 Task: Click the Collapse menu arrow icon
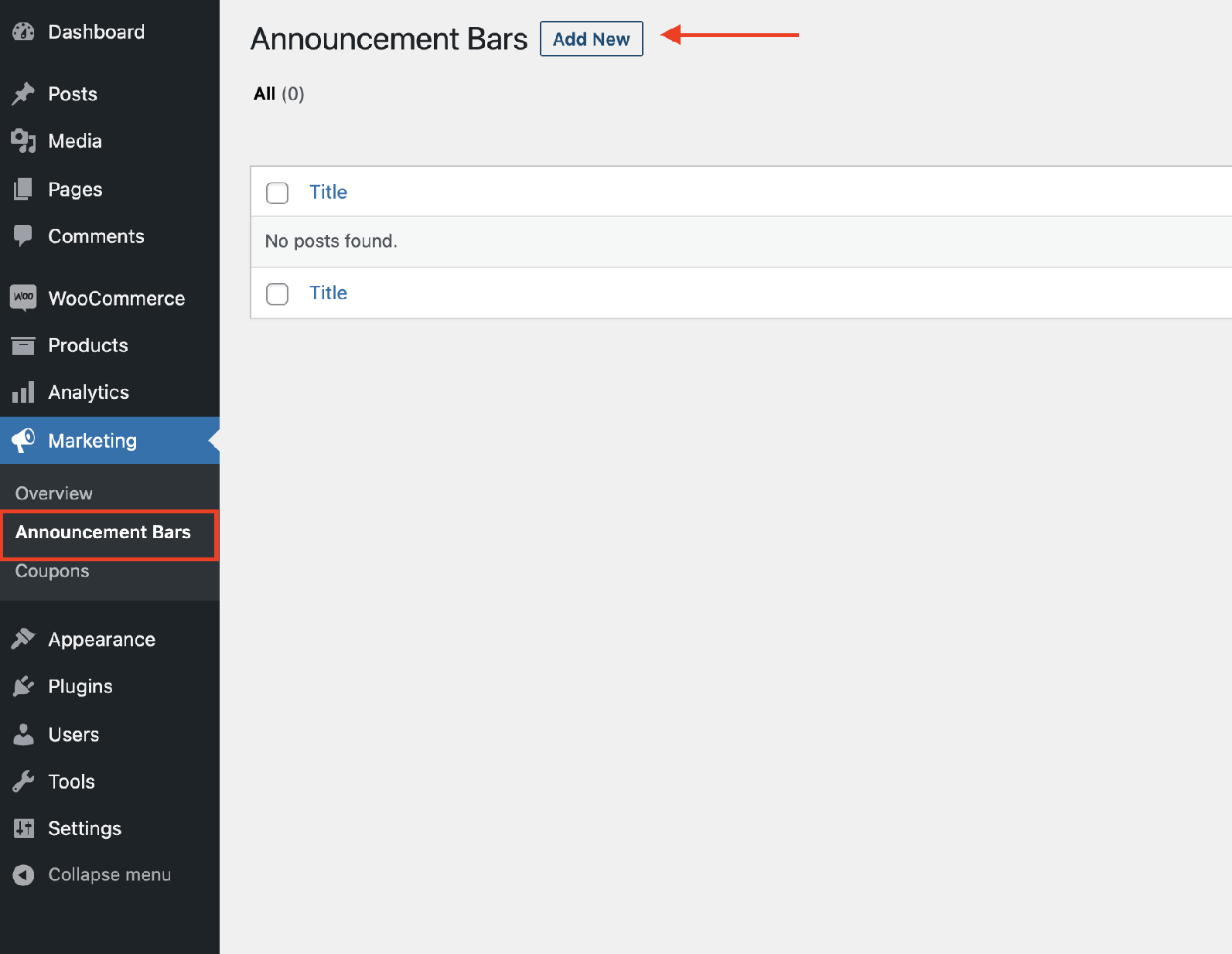(23, 874)
